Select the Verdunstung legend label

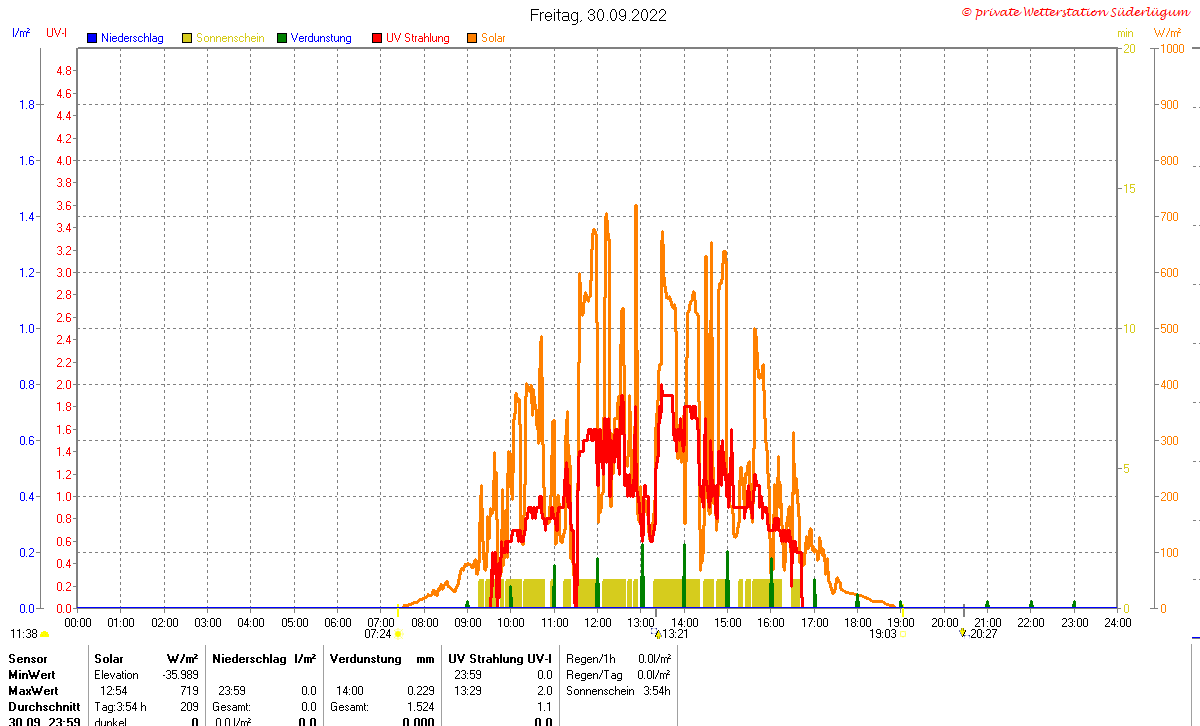[x=321, y=38]
